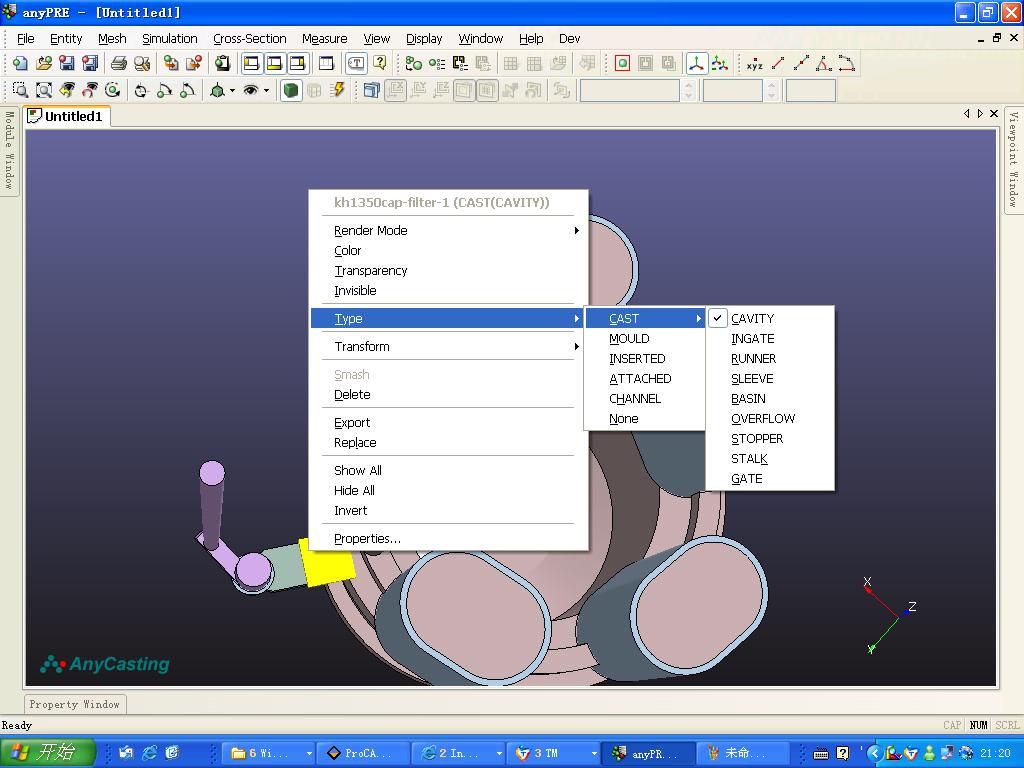The height and width of the screenshot is (768, 1024).
Task: Choose INGATE from the CAST submenu
Action: point(769,339)
